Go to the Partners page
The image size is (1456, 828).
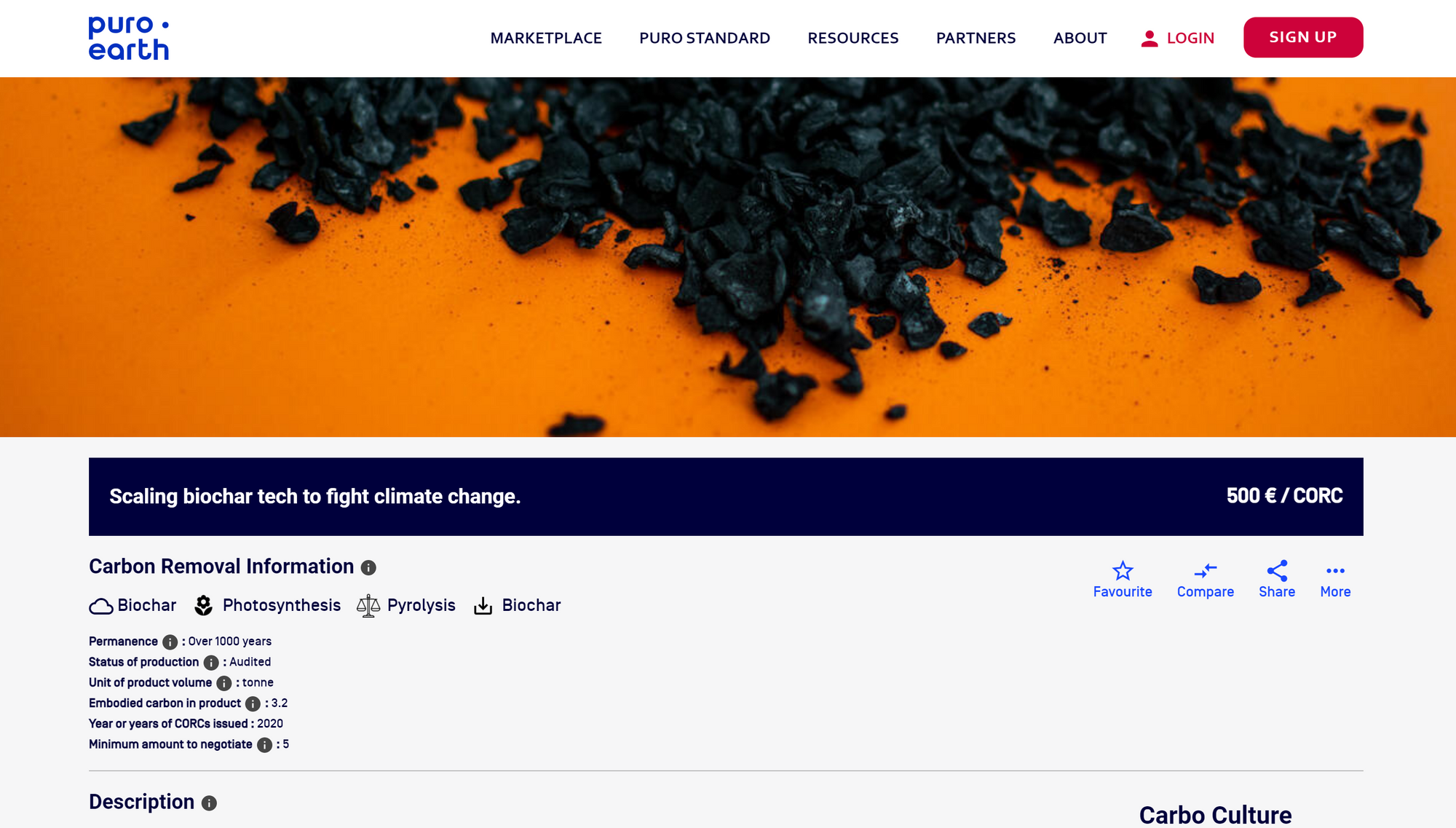click(976, 38)
